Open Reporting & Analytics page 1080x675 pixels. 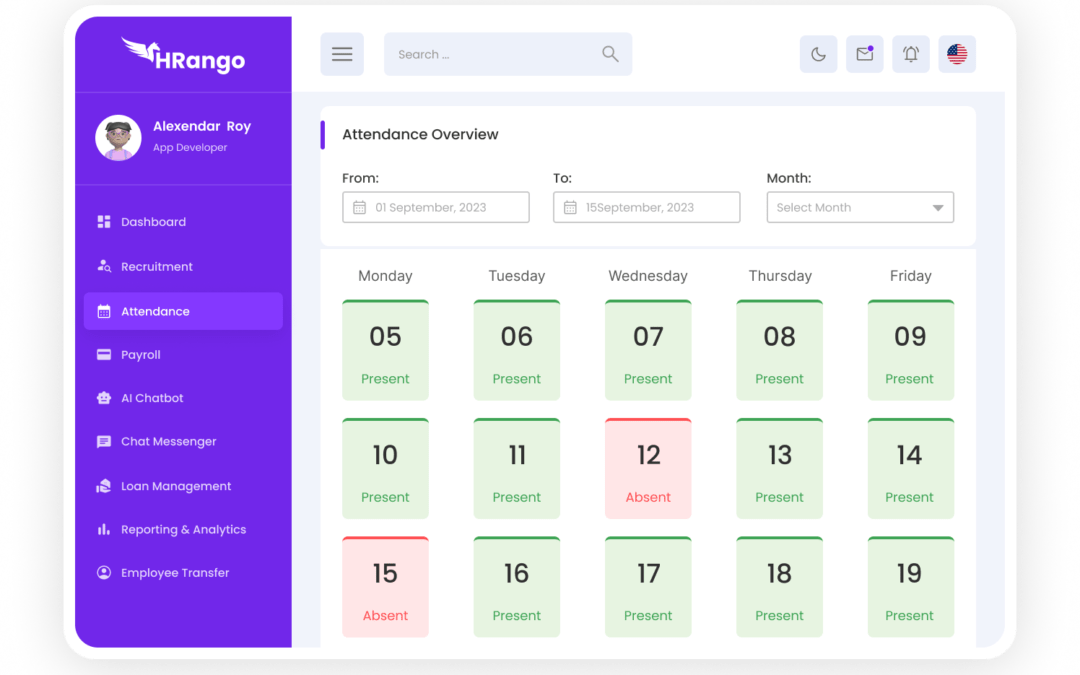183,530
